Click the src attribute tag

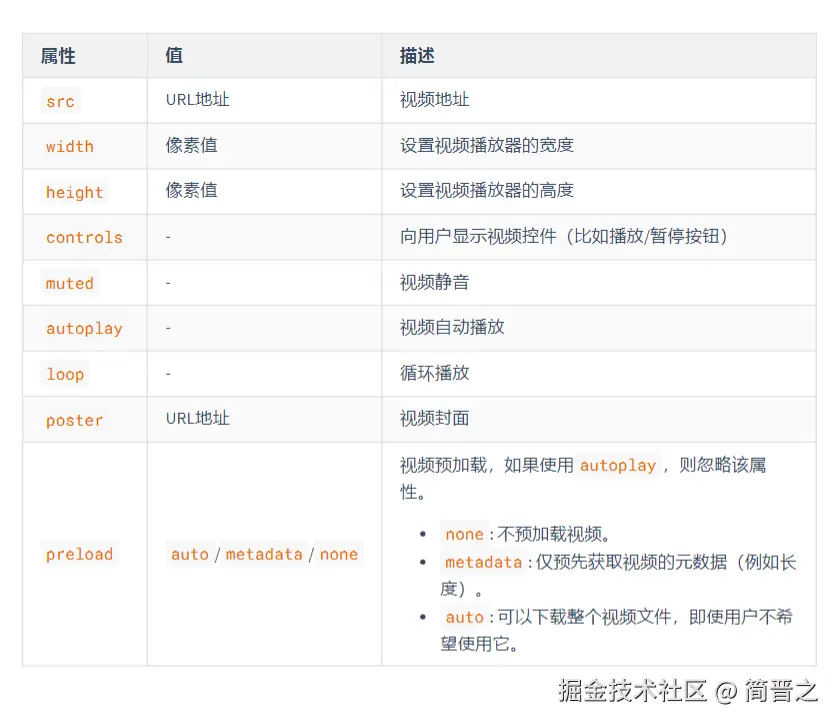click(60, 101)
